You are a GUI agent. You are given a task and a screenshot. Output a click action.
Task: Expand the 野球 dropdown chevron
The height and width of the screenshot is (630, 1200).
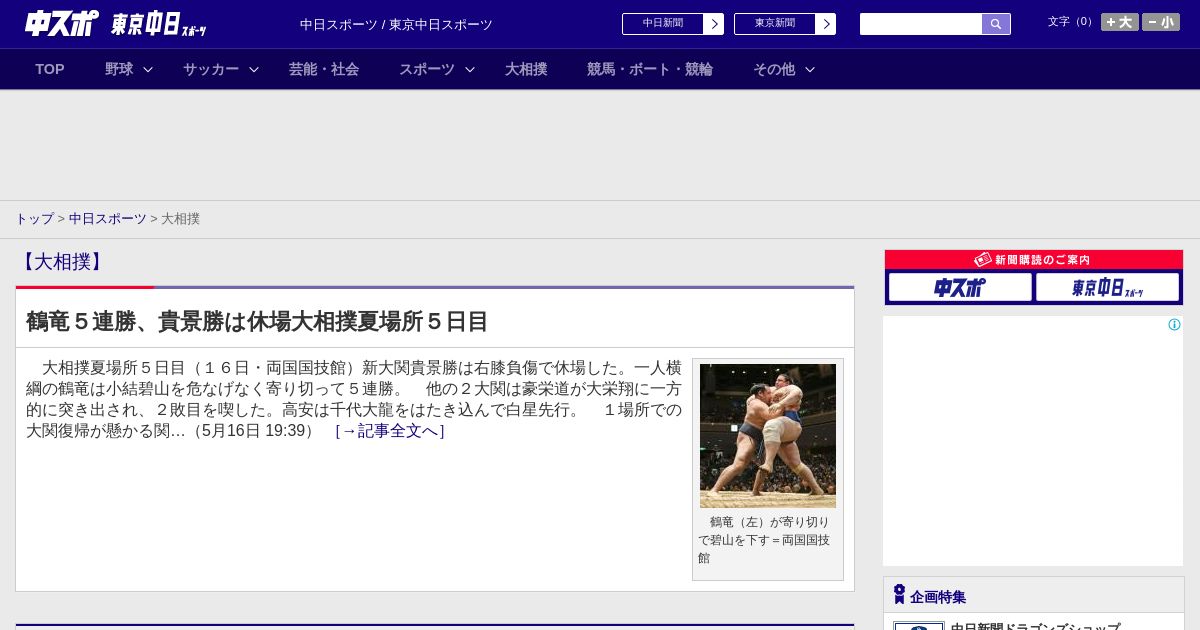pos(148,69)
